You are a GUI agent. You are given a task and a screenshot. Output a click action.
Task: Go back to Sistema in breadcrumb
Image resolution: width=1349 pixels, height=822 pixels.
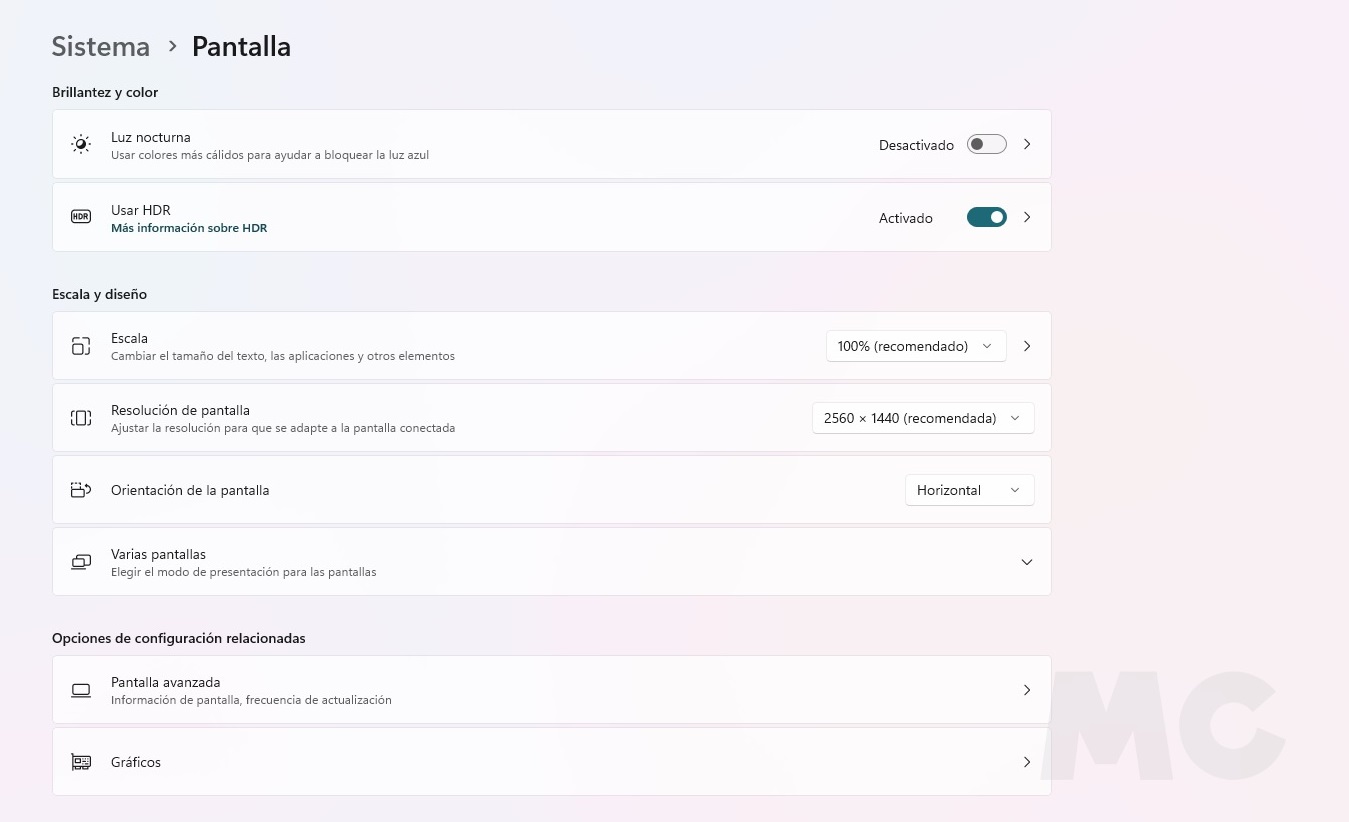tap(101, 47)
